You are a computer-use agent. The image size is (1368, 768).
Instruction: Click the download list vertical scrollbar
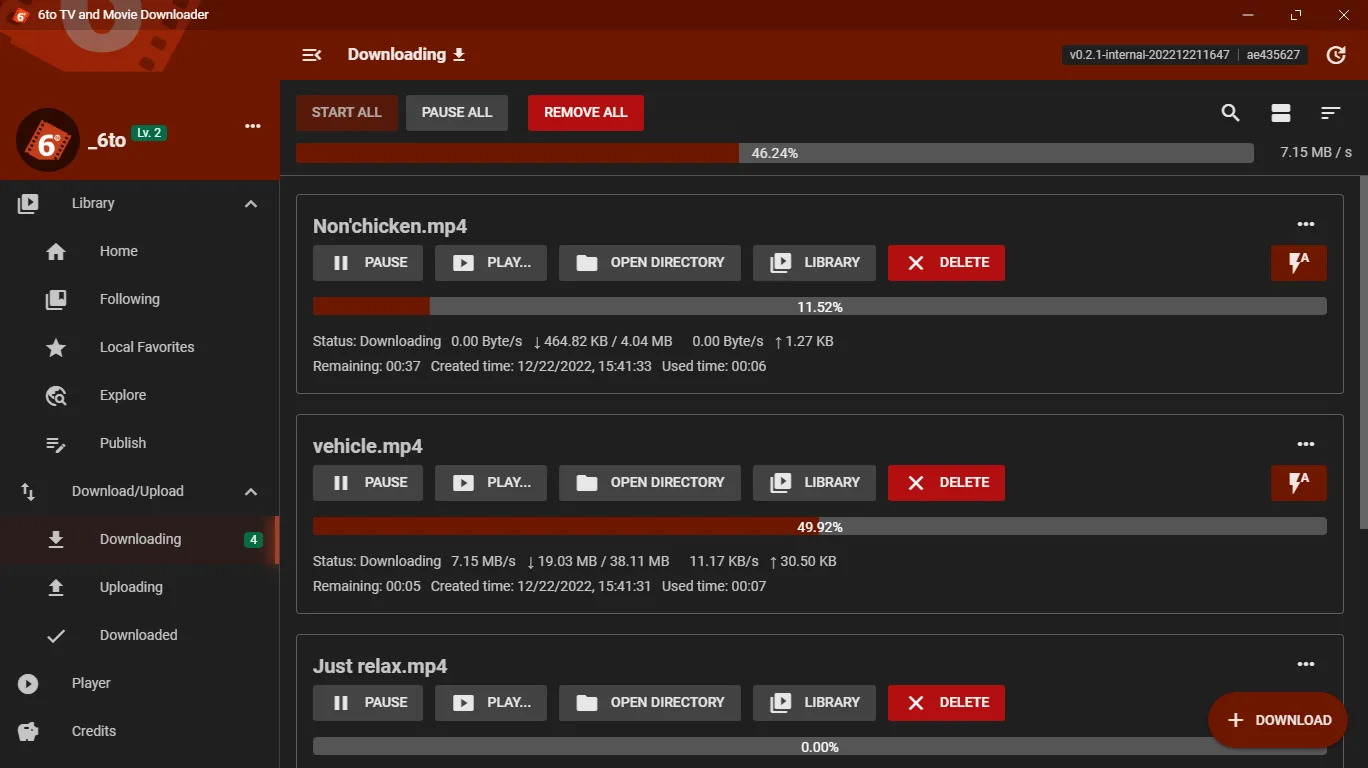pos(1362,352)
